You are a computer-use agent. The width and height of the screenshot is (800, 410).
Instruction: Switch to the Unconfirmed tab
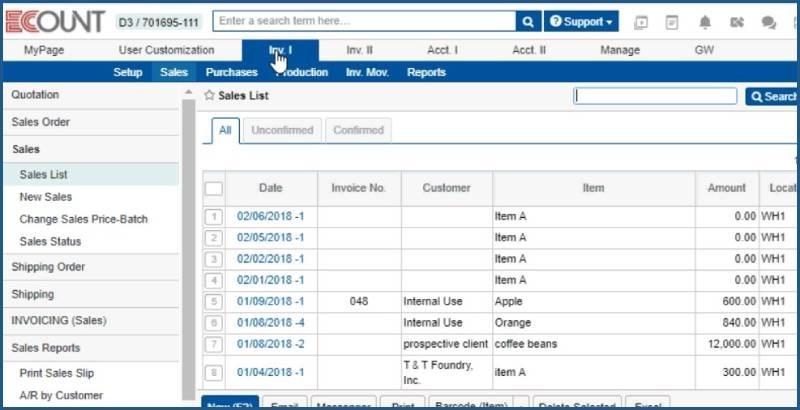click(281, 130)
